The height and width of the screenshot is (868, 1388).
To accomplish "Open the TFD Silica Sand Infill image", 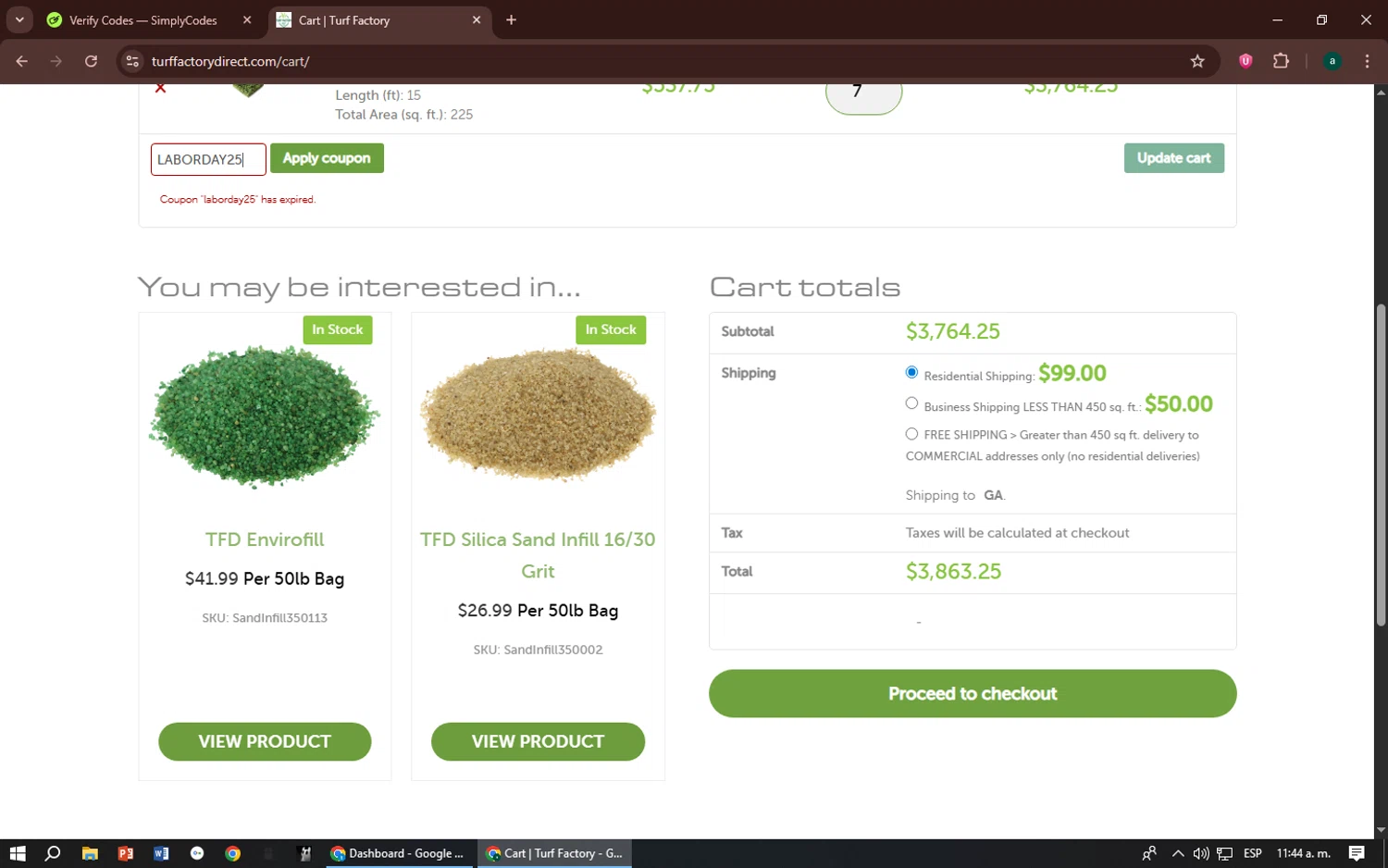I will click(538, 414).
